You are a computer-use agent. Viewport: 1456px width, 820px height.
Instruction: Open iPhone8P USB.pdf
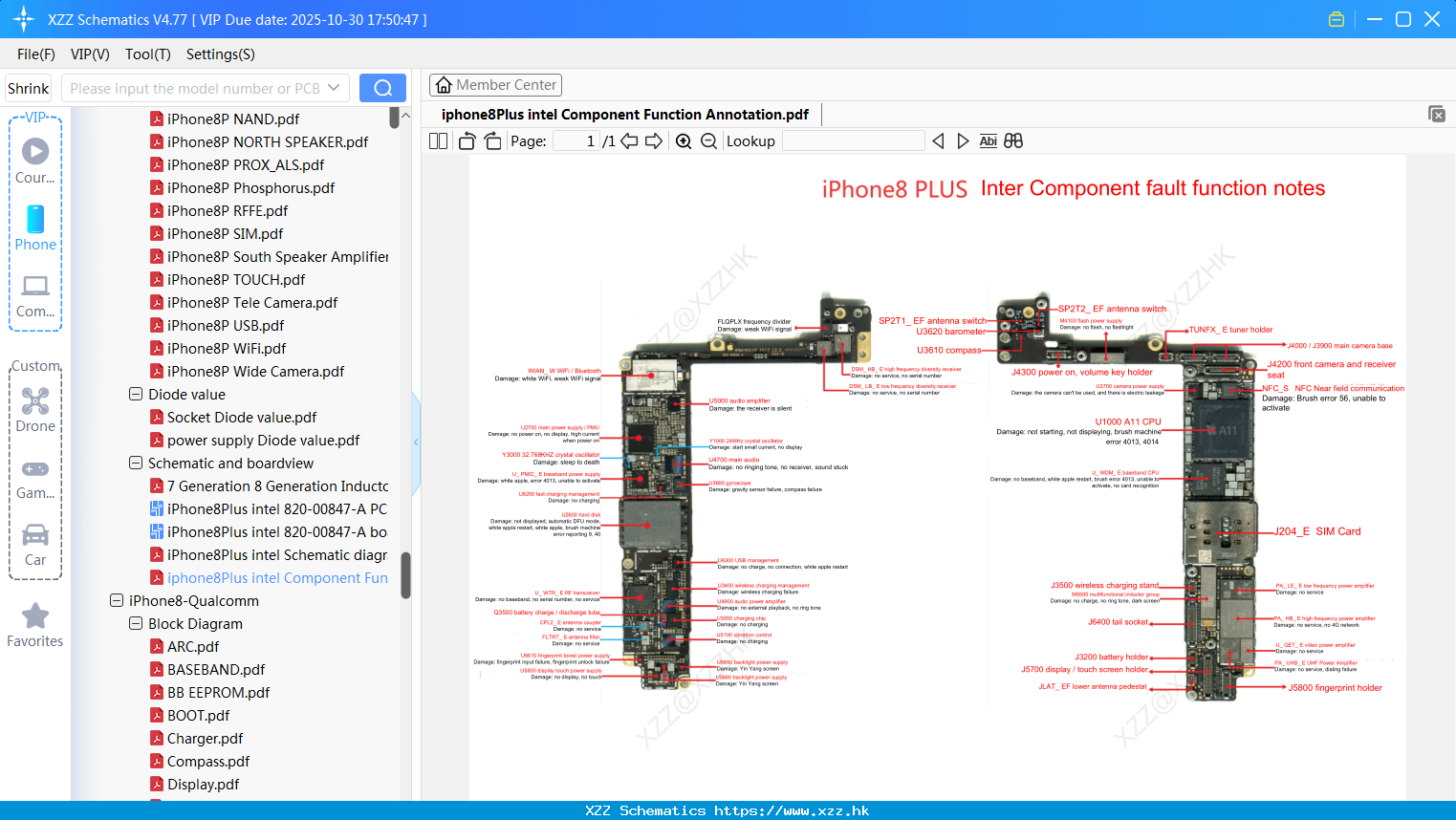[x=225, y=325]
